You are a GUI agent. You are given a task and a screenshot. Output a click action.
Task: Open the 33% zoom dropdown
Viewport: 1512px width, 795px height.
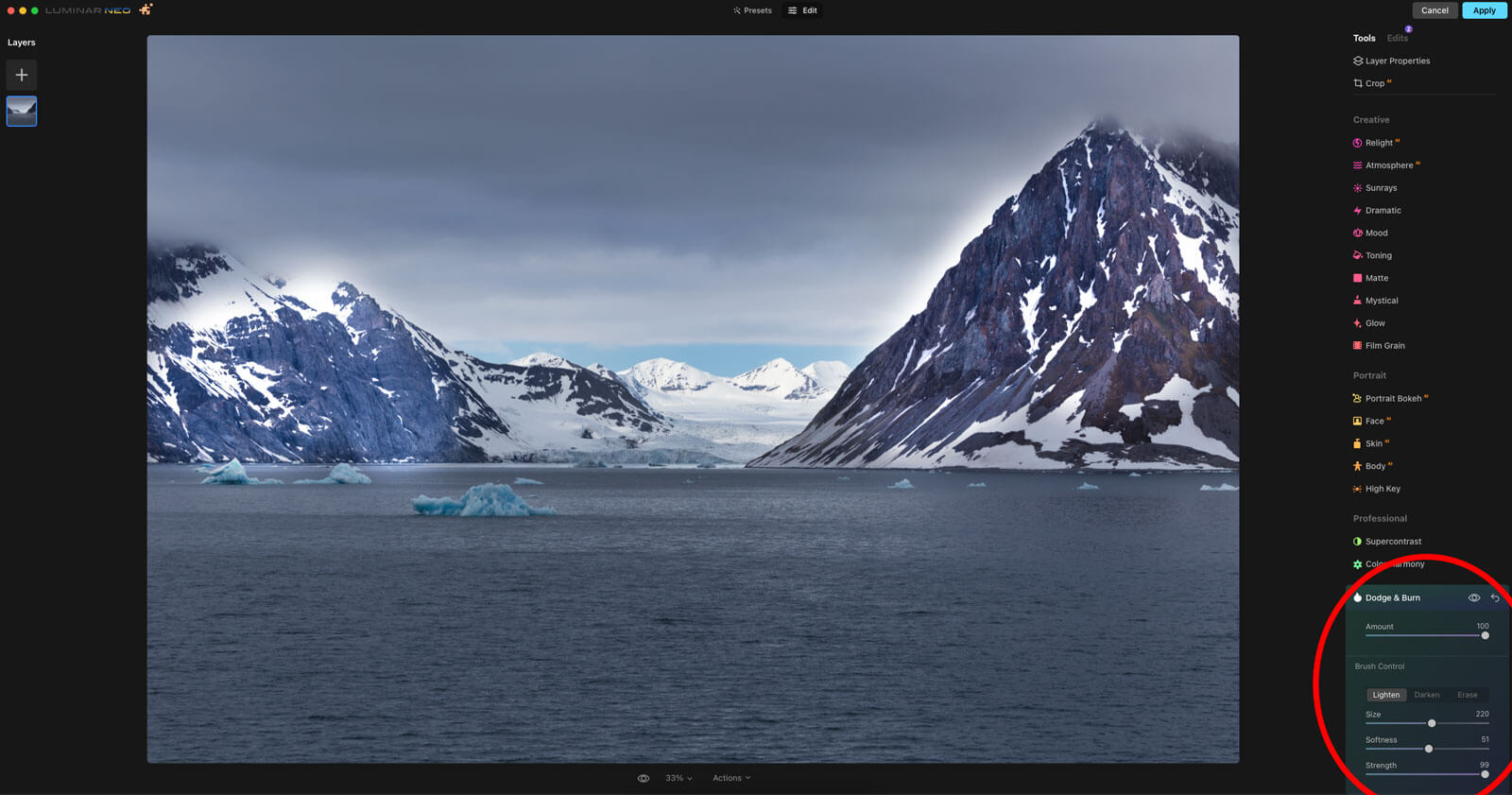point(679,778)
